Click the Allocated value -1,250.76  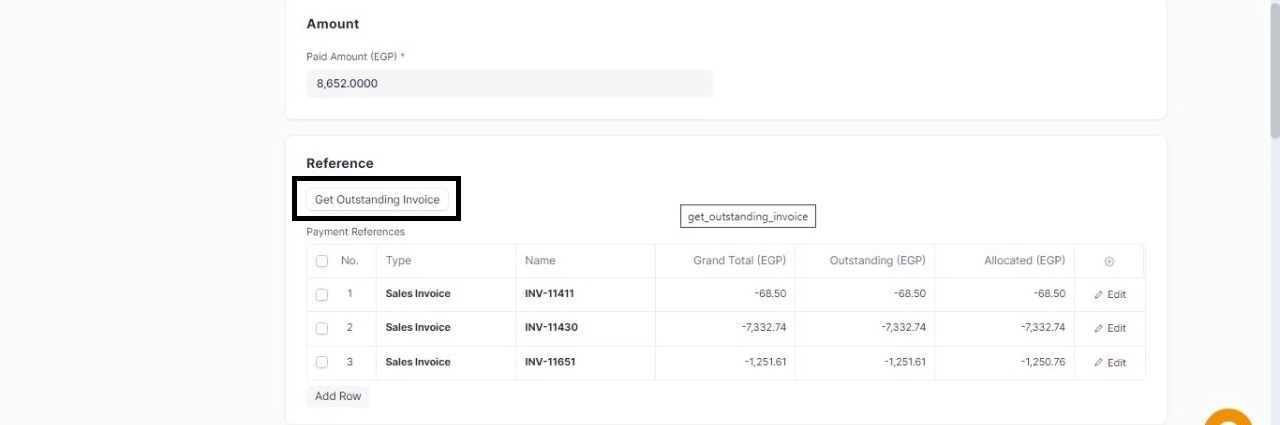[1043, 362]
